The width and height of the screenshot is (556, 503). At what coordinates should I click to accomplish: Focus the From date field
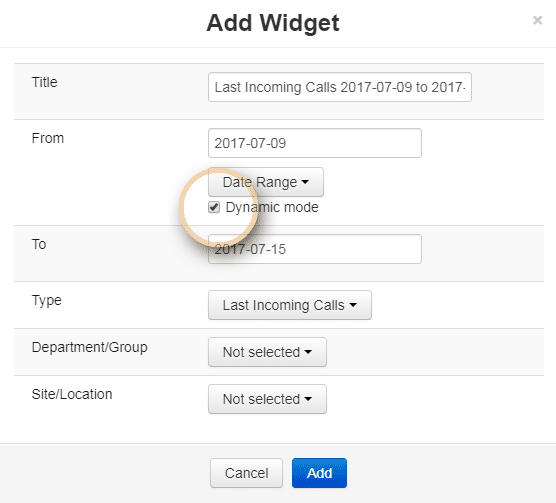tap(315, 143)
